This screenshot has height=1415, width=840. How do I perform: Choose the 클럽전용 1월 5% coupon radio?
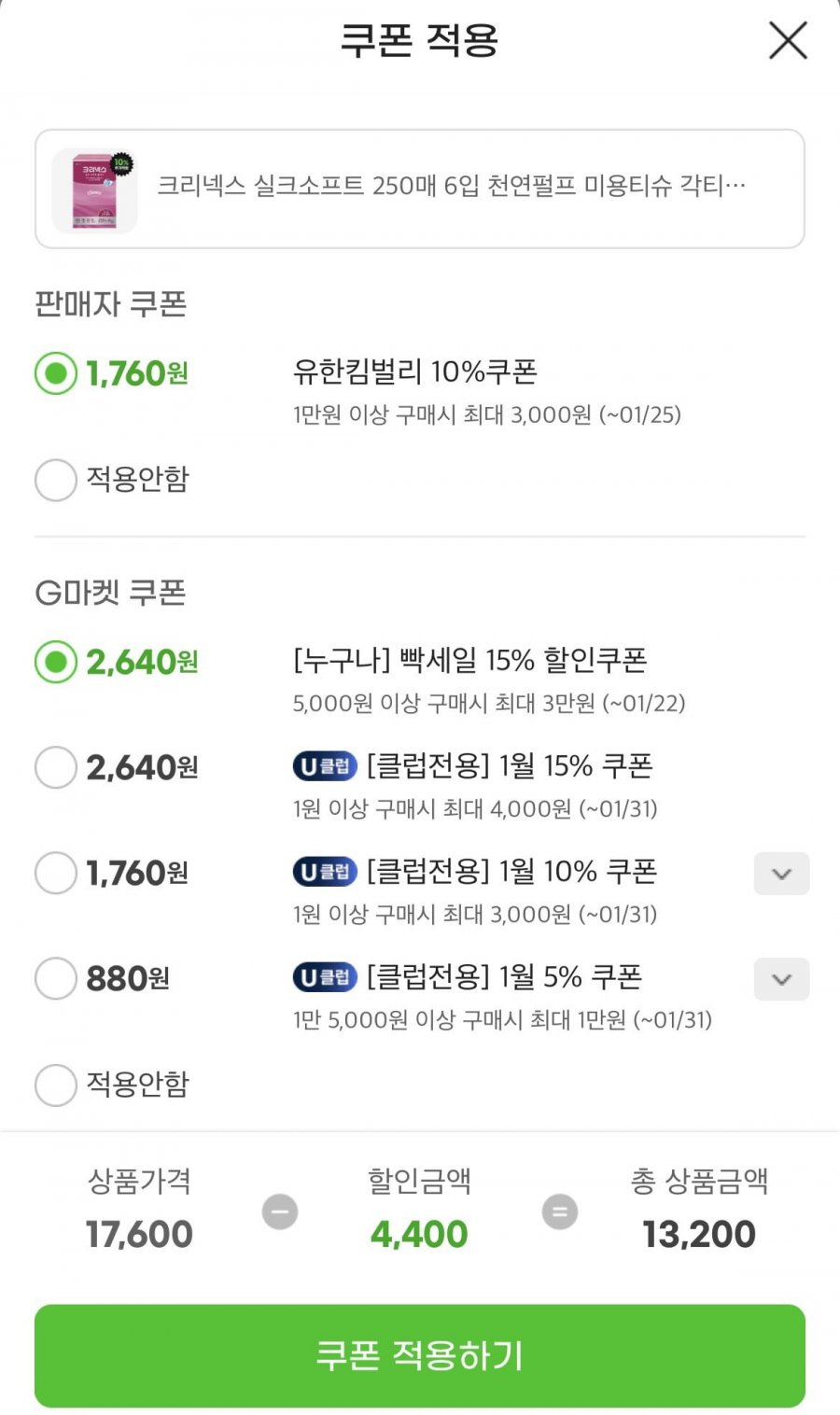(56, 978)
